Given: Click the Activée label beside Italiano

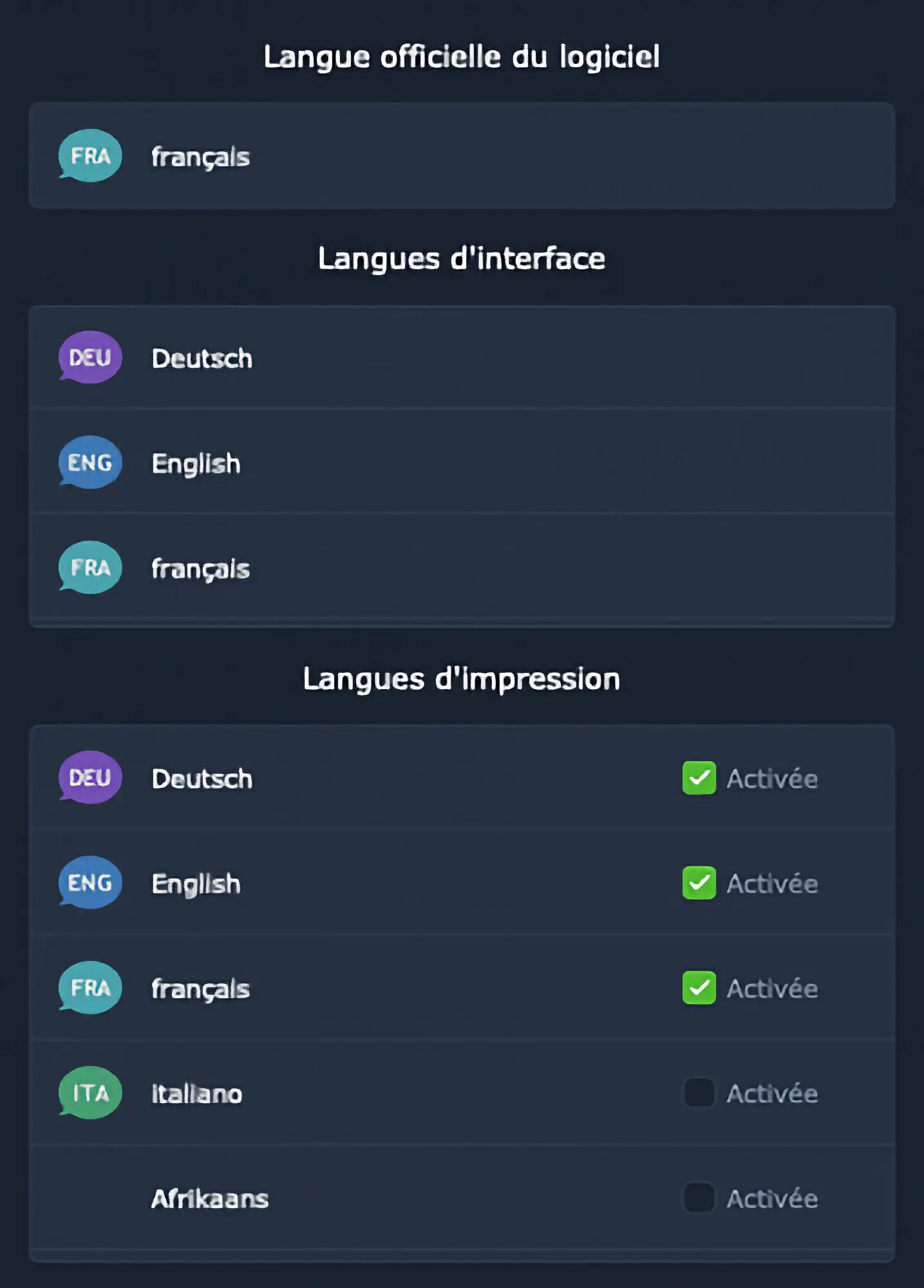Looking at the screenshot, I should click(772, 1094).
